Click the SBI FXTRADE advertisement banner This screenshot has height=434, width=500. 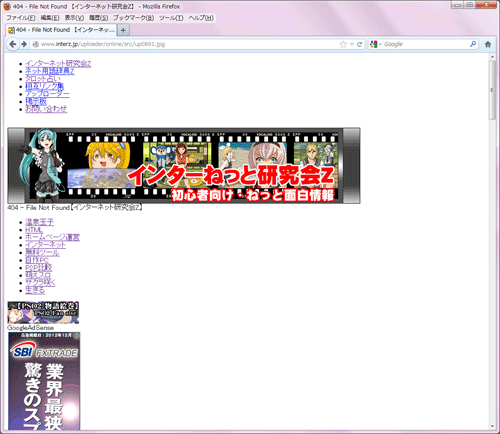(44, 381)
